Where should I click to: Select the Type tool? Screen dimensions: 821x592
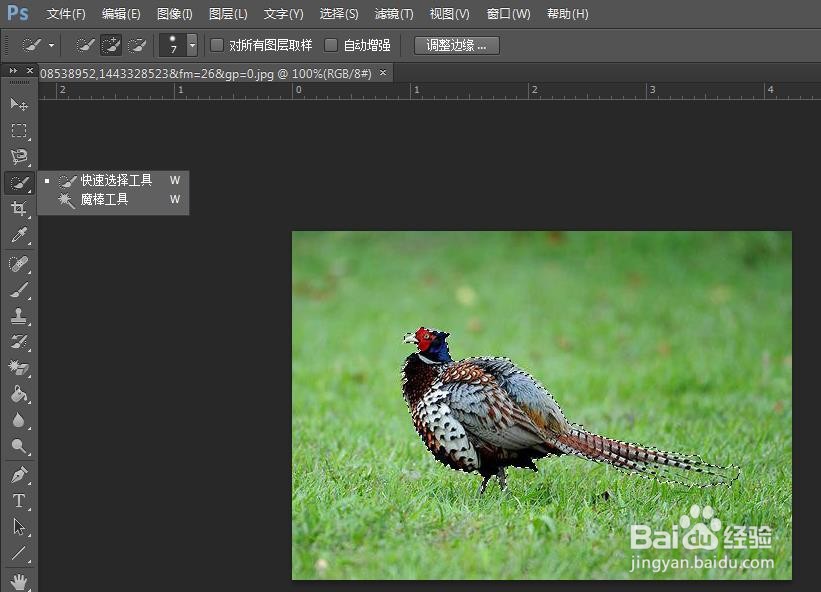(x=19, y=501)
